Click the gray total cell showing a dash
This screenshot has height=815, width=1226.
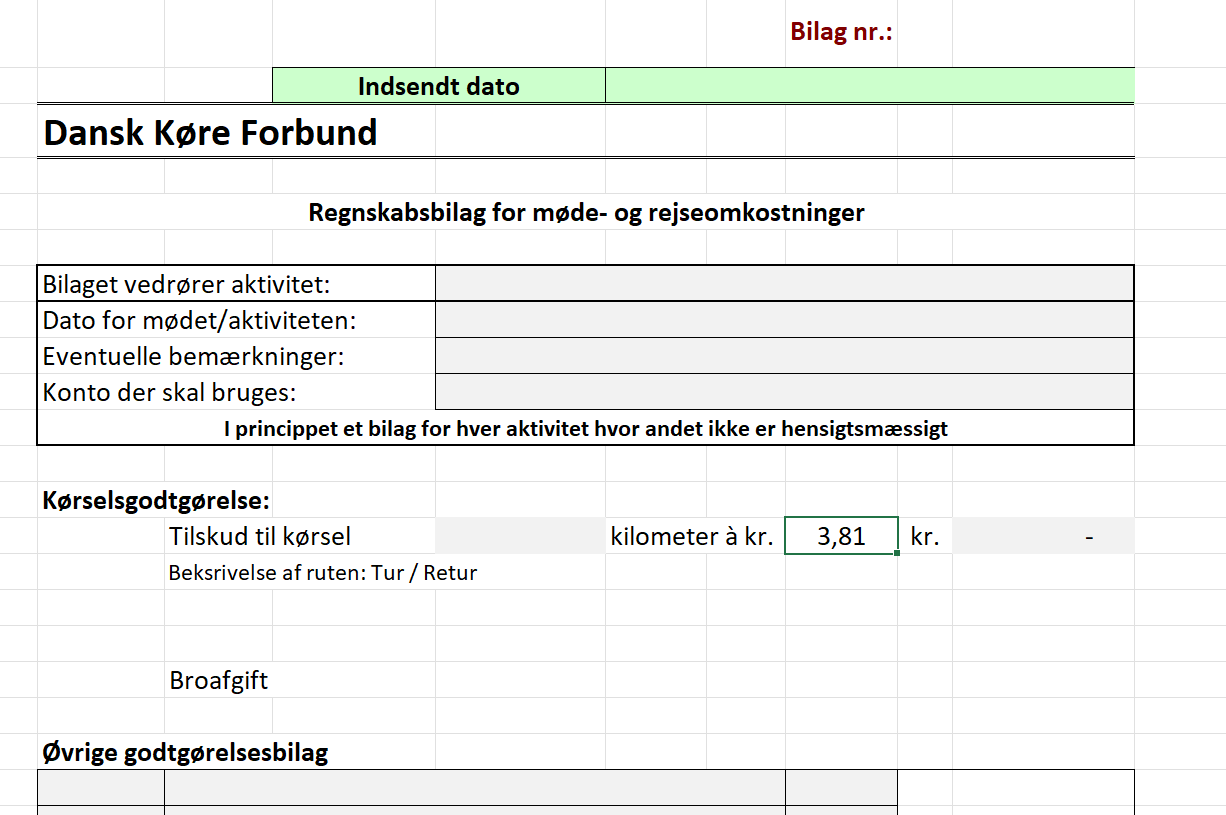pyautogui.click(x=1043, y=536)
